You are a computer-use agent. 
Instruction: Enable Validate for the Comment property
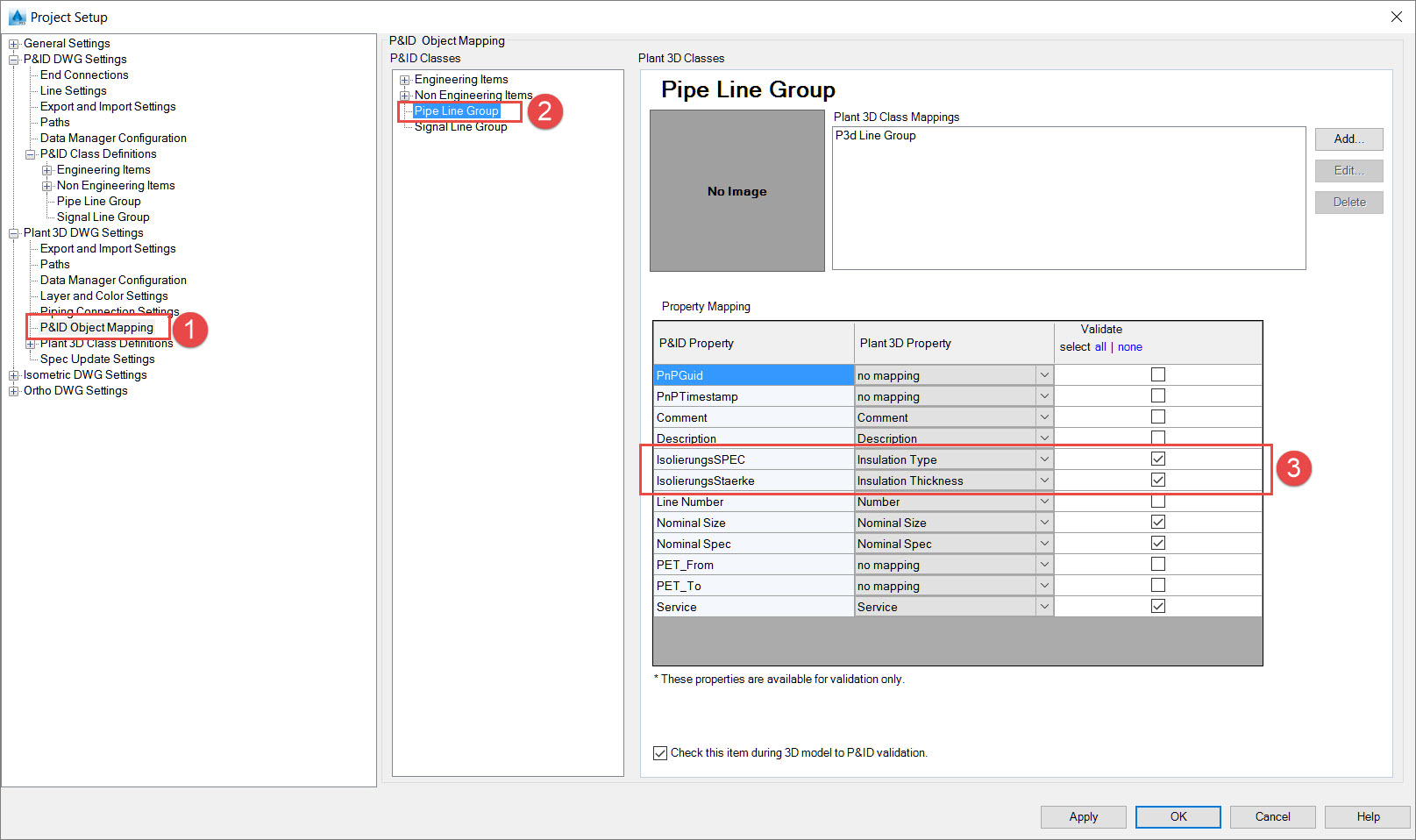(x=1158, y=416)
